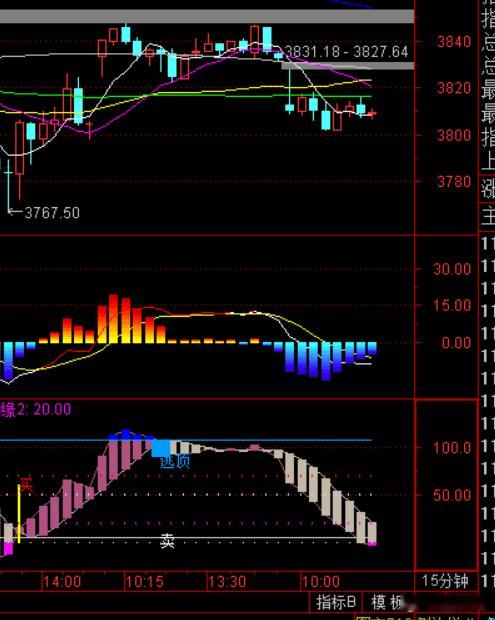495x620 pixels.
Task: Select the 14:00 time axis marker
Action: click(62, 582)
